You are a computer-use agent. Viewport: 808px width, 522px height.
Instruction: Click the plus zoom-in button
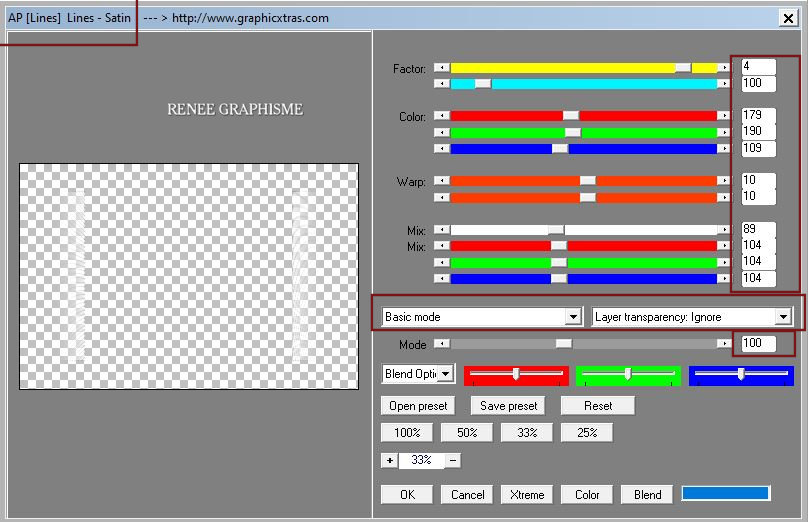[x=390, y=460]
